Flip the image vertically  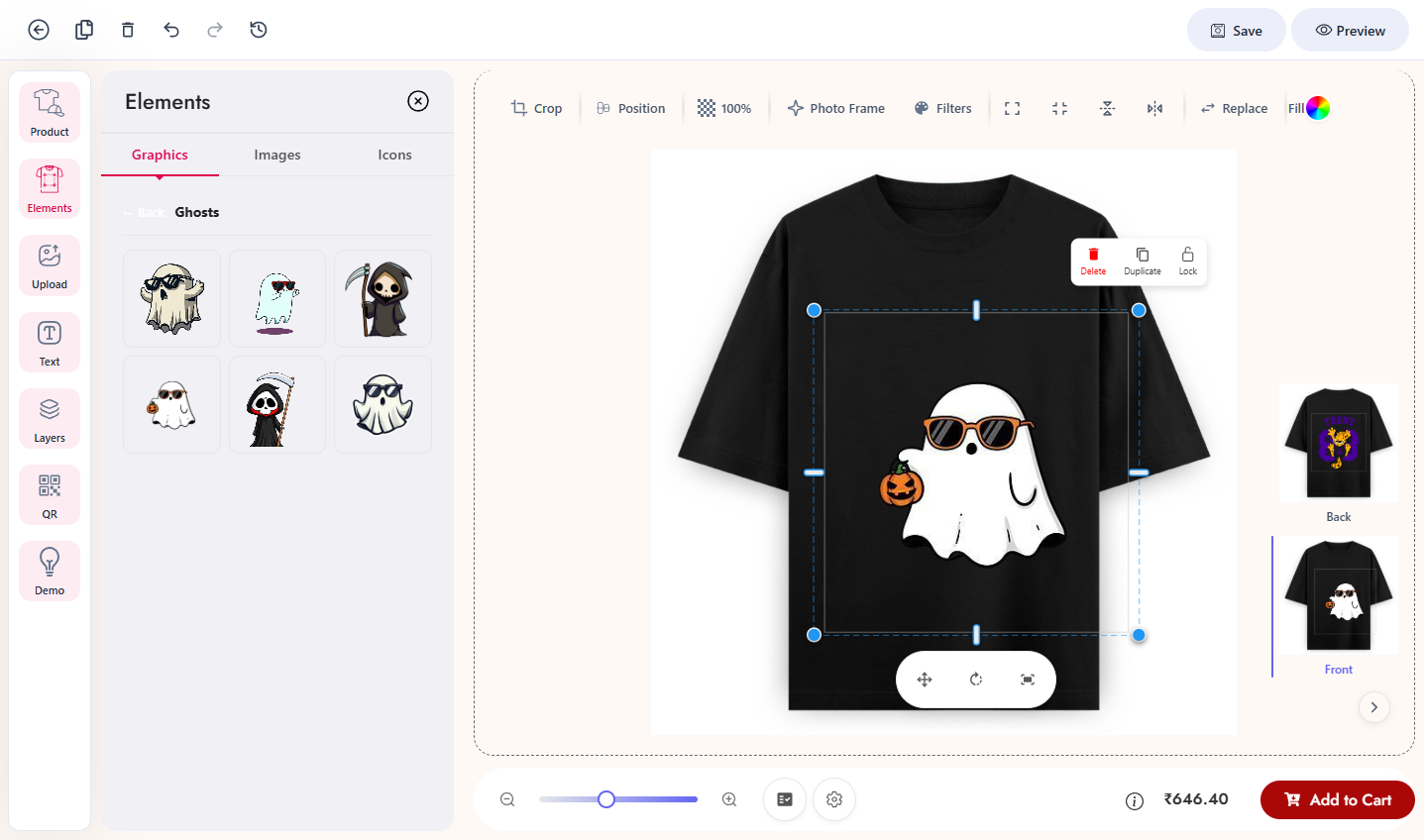pyautogui.click(x=1107, y=108)
